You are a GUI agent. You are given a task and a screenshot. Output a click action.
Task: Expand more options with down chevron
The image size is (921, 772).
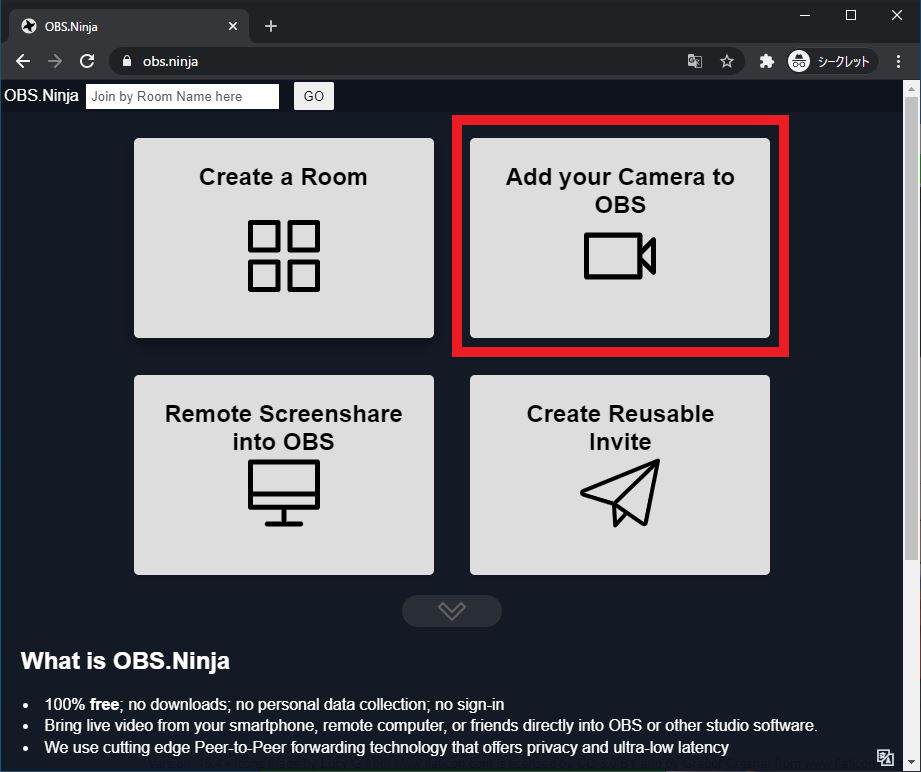tap(452, 610)
